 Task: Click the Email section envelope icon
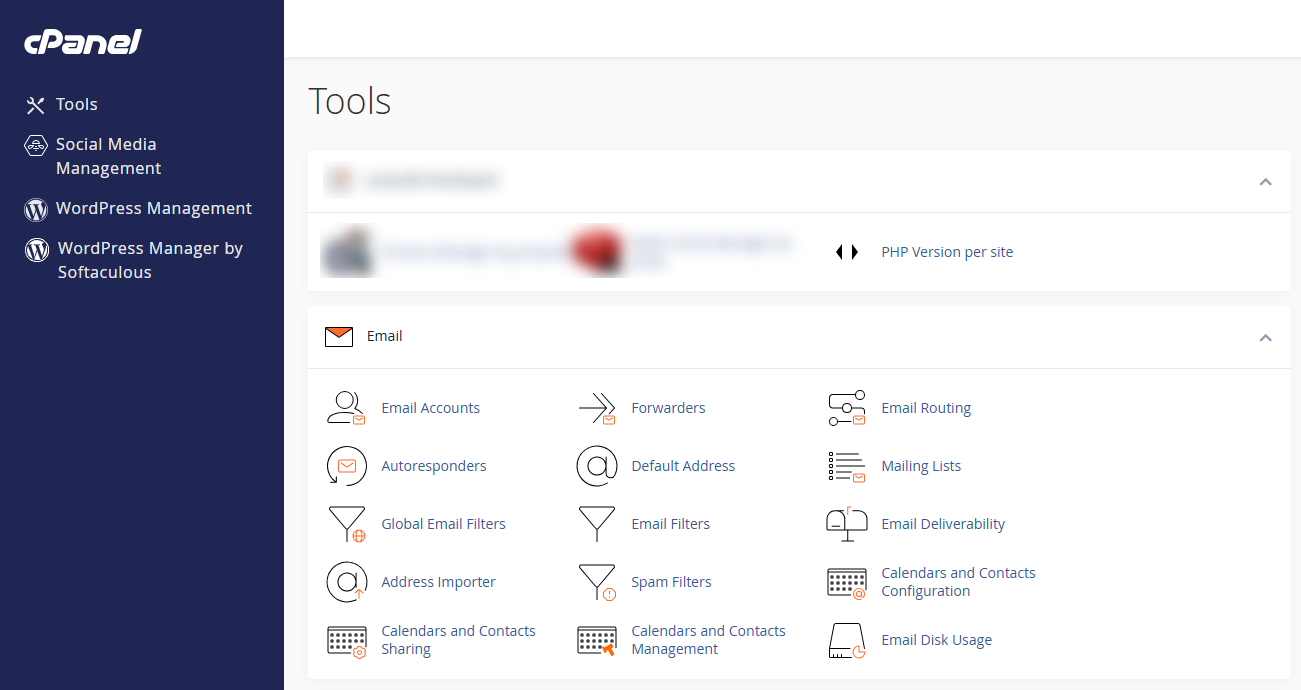[339, 337]
